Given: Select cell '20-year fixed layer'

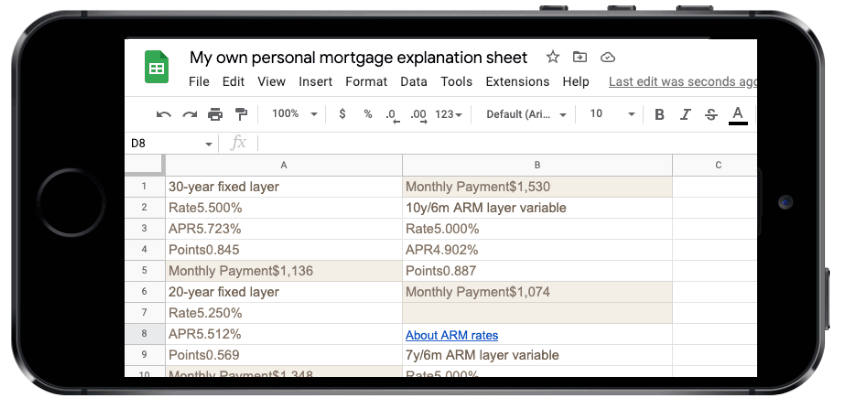Looking at the screenshot, I should coord(284,292).
